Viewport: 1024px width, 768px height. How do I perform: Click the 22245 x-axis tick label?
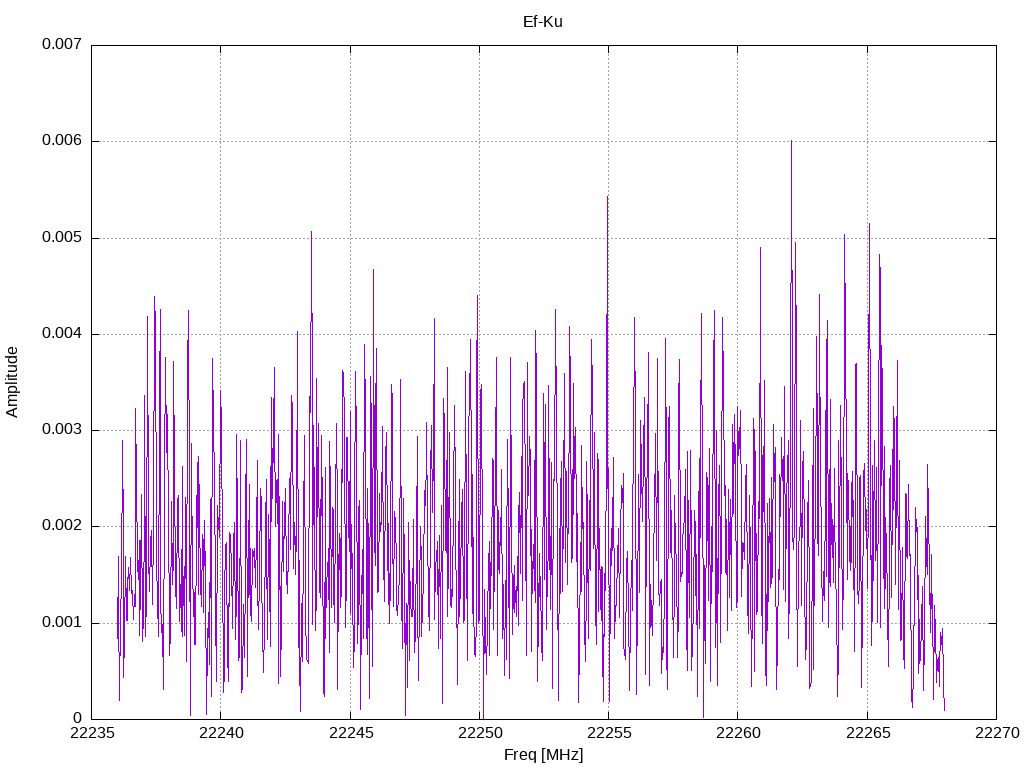point(351,733)
